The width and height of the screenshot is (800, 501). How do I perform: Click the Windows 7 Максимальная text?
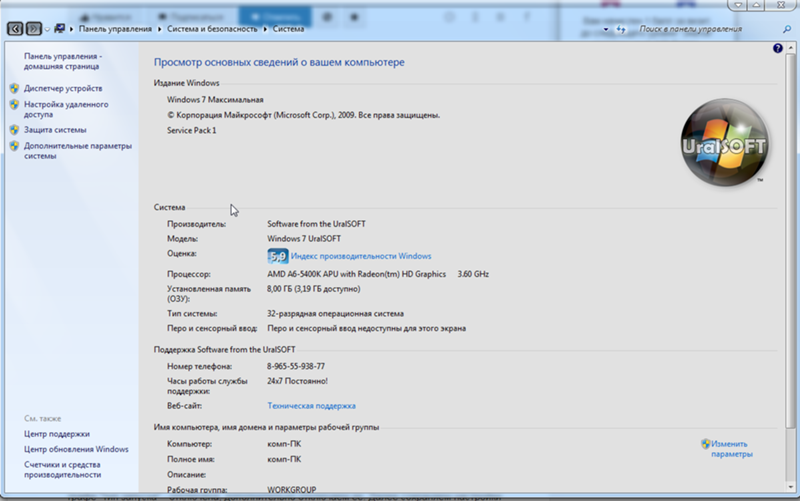[x=215, y=100]
